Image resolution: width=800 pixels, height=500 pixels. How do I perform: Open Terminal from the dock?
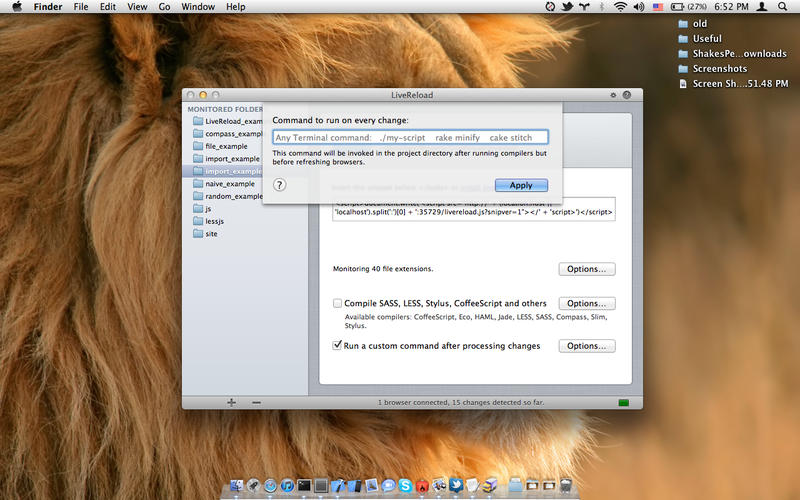(x=304, y=485)
